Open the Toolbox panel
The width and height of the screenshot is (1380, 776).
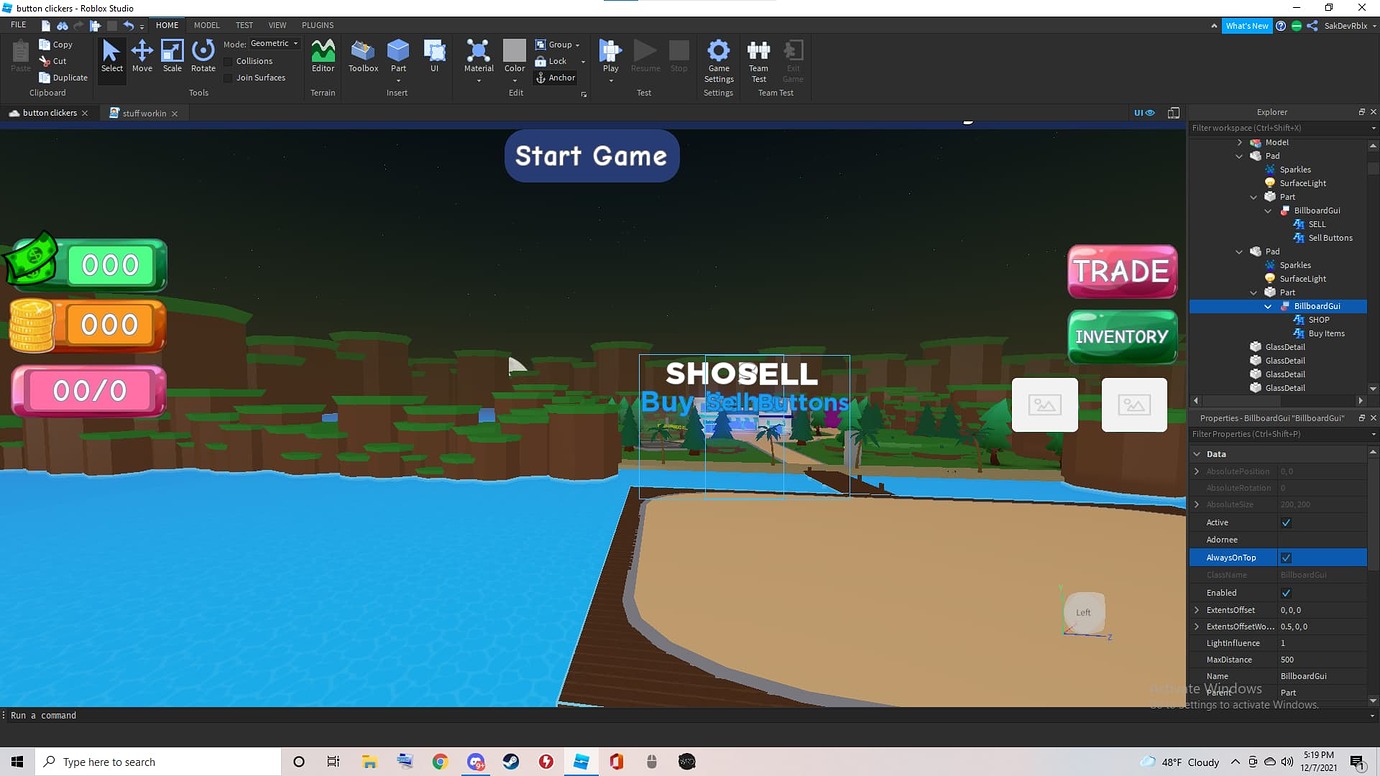click(x=363, y=56)
